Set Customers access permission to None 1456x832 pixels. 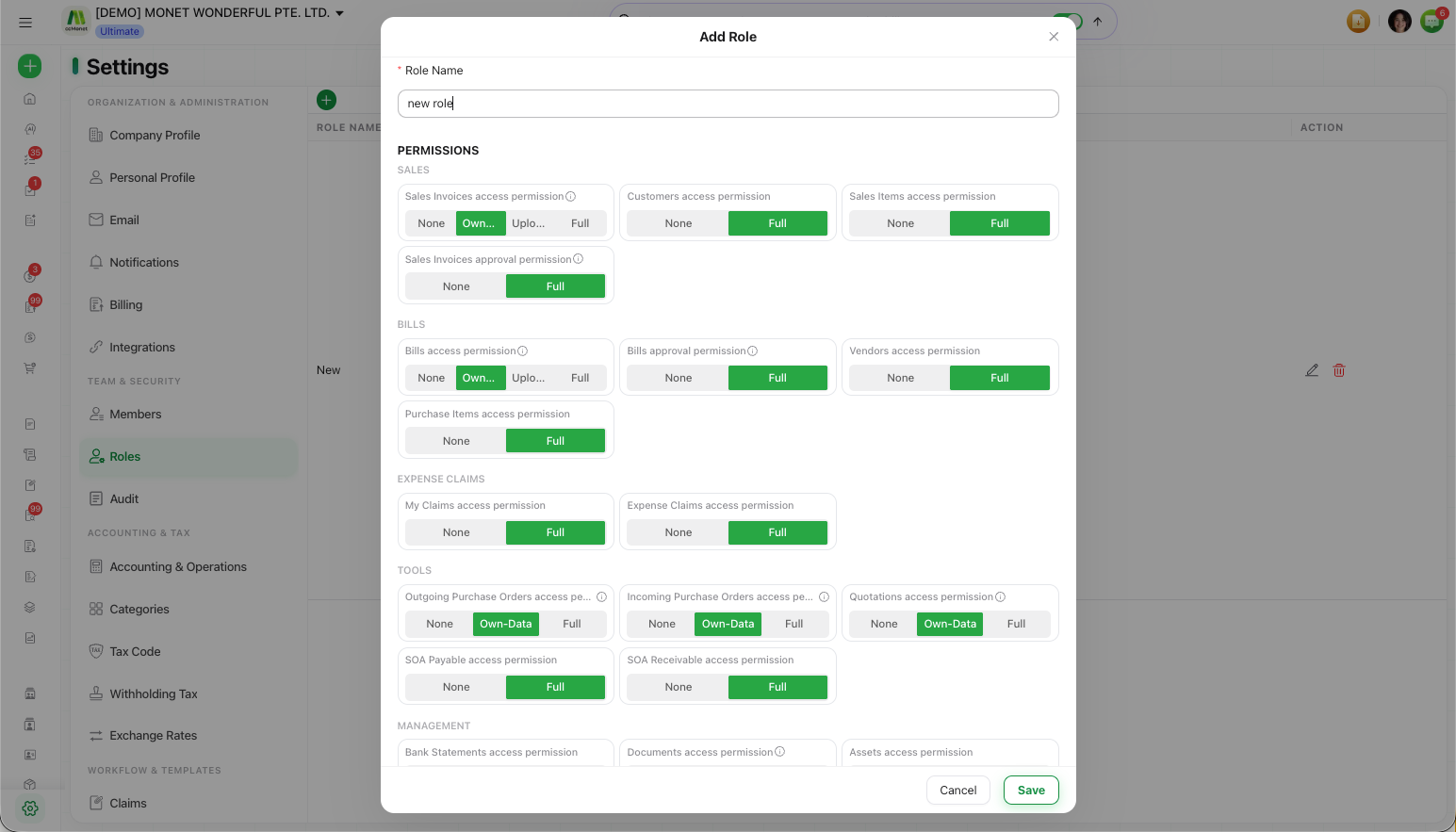(679, 223)
